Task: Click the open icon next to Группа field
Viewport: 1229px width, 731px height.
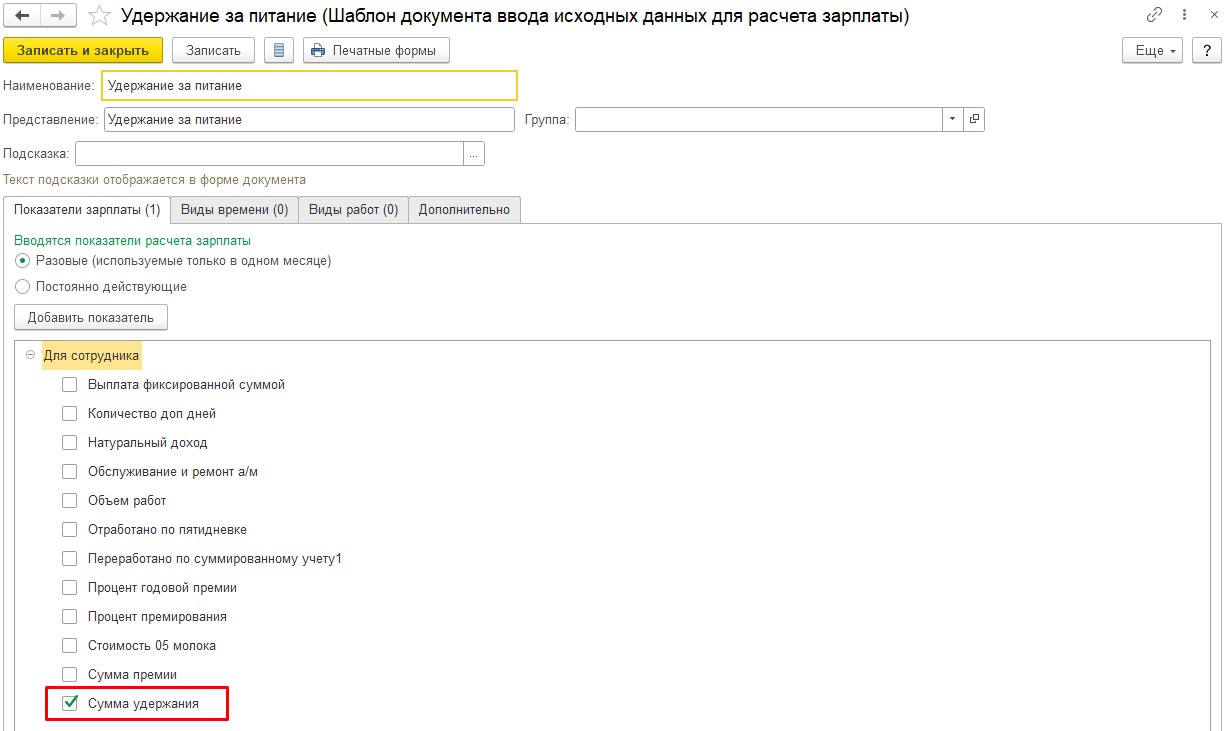Action: pos(974,120)
